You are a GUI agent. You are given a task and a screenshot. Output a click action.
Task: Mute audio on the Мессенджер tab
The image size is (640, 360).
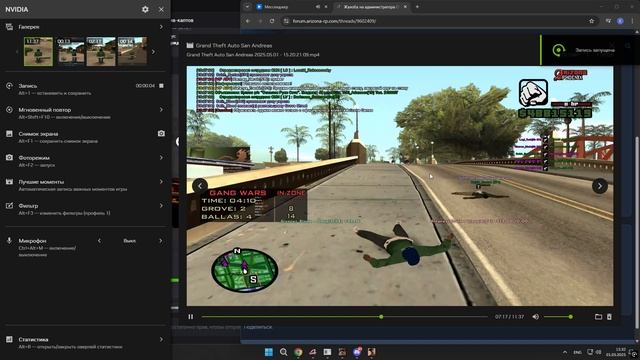pyautogui.click(x=318, y=7)
